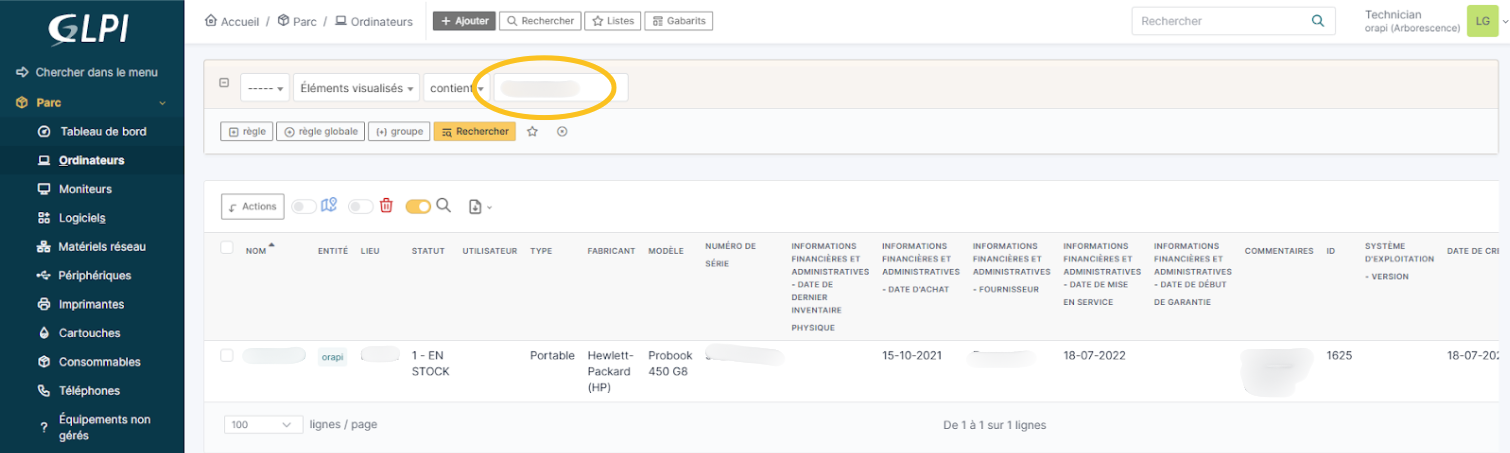The height and width of the screenshot is (453, 1510).
Task: Open the lines per page dropdown
Action: tap(262, 425)
